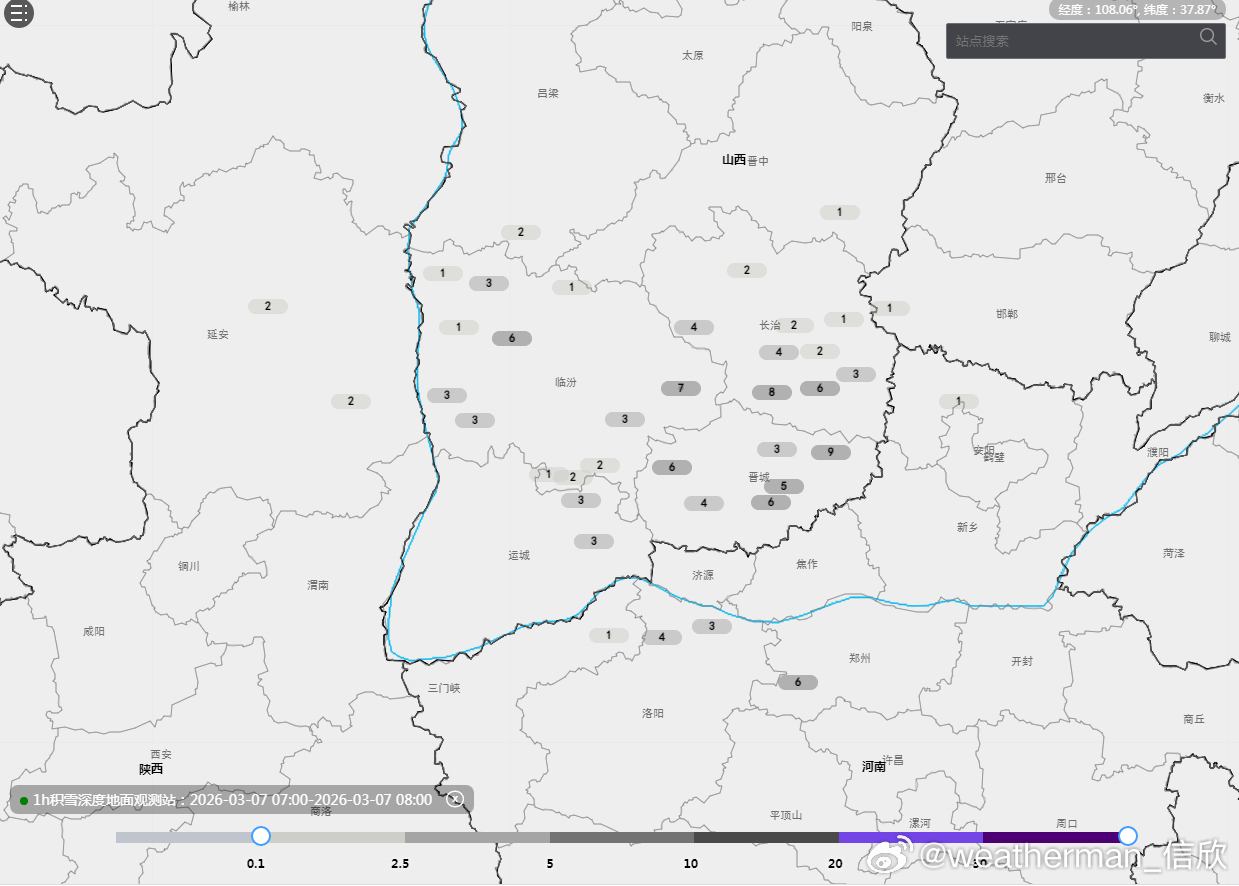The width and height of the screenshot is (1239, 886).
Task: Focus the 站点搜索 search field
Action: coord(1085,41)
